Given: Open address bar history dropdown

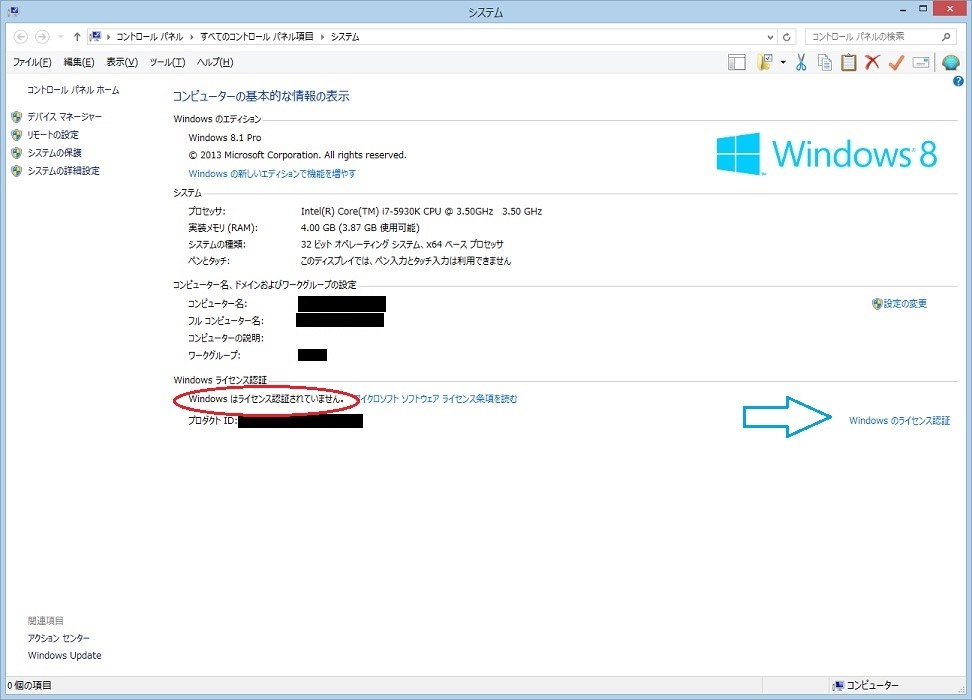Looking at the screenshot, I should (x=770, y=37).
